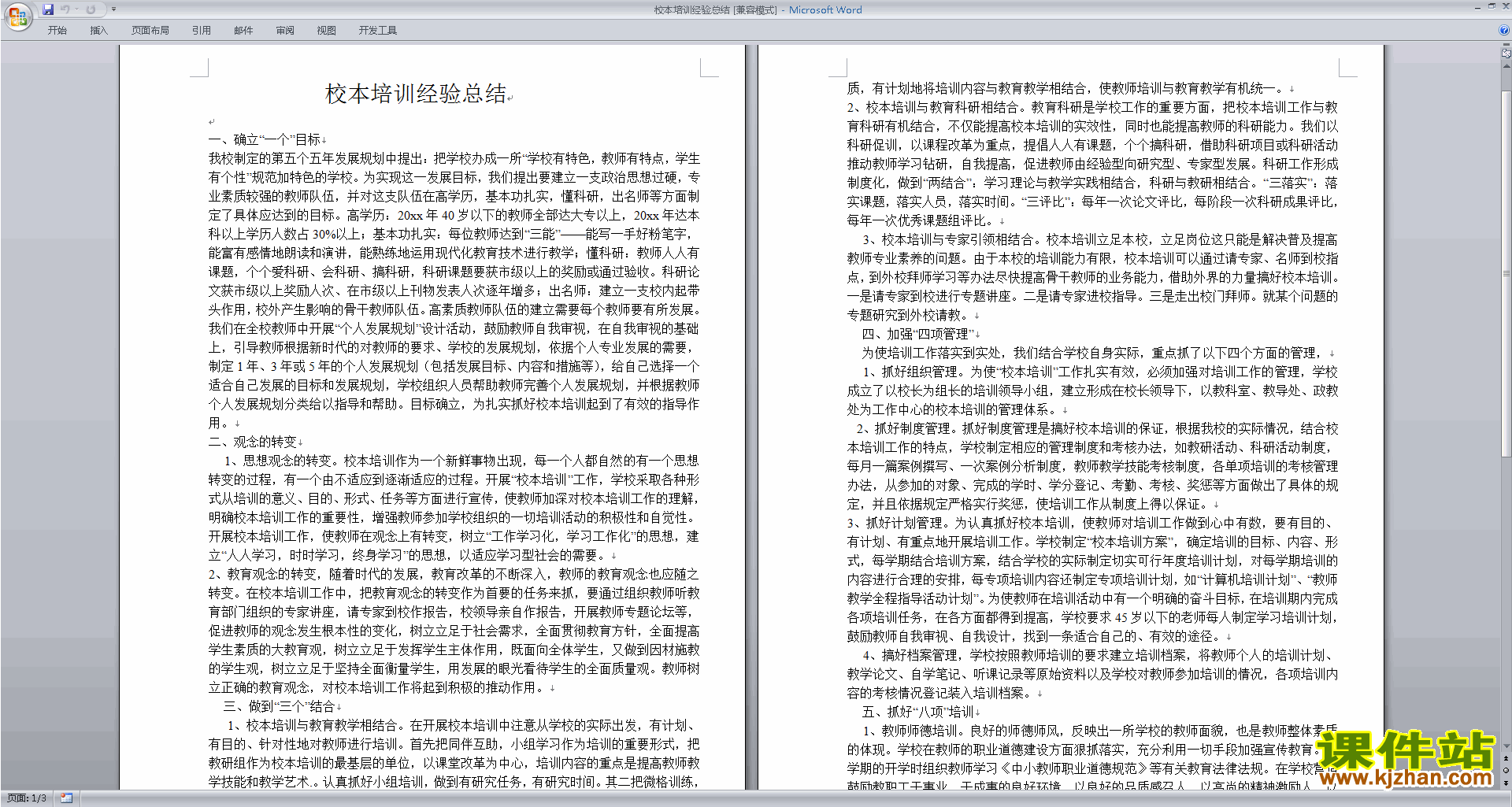
Task: Redo the last action
Action: (91, 9)
